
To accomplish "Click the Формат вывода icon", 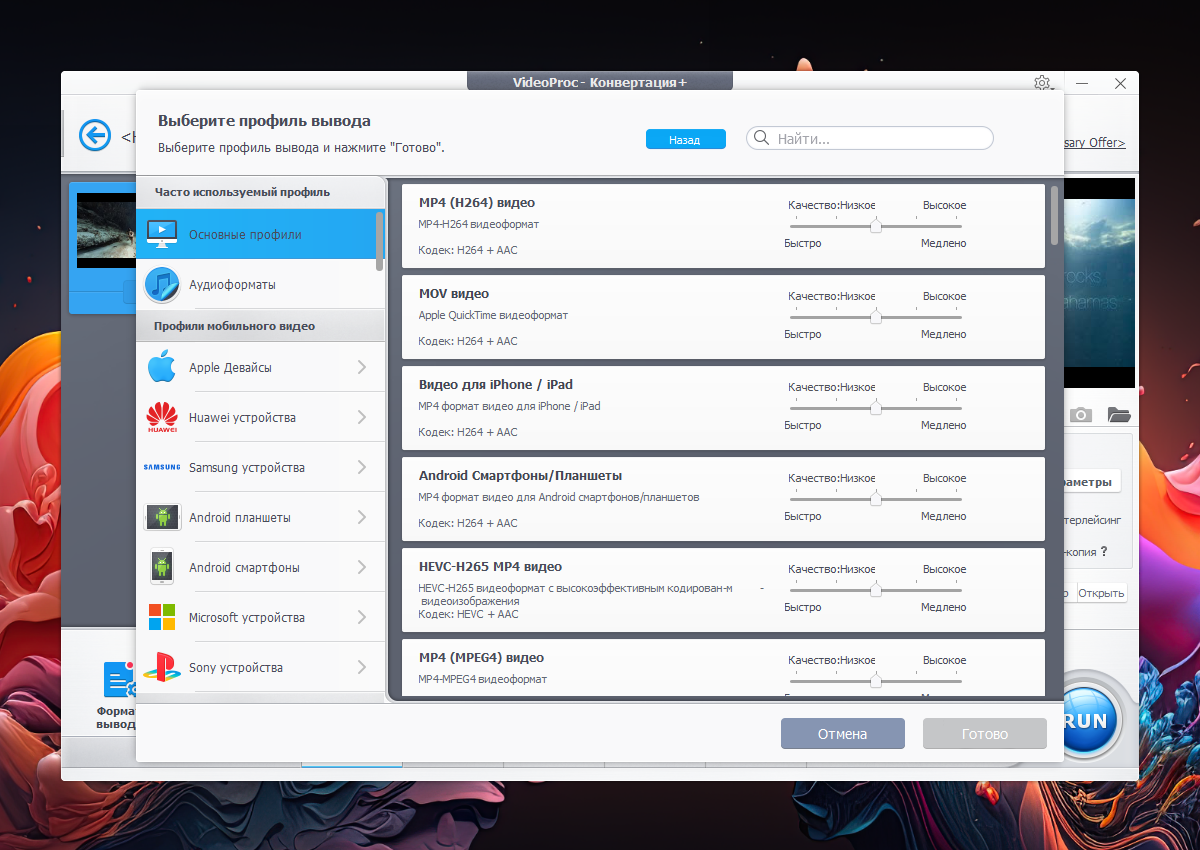I will [x=118, y=680].
